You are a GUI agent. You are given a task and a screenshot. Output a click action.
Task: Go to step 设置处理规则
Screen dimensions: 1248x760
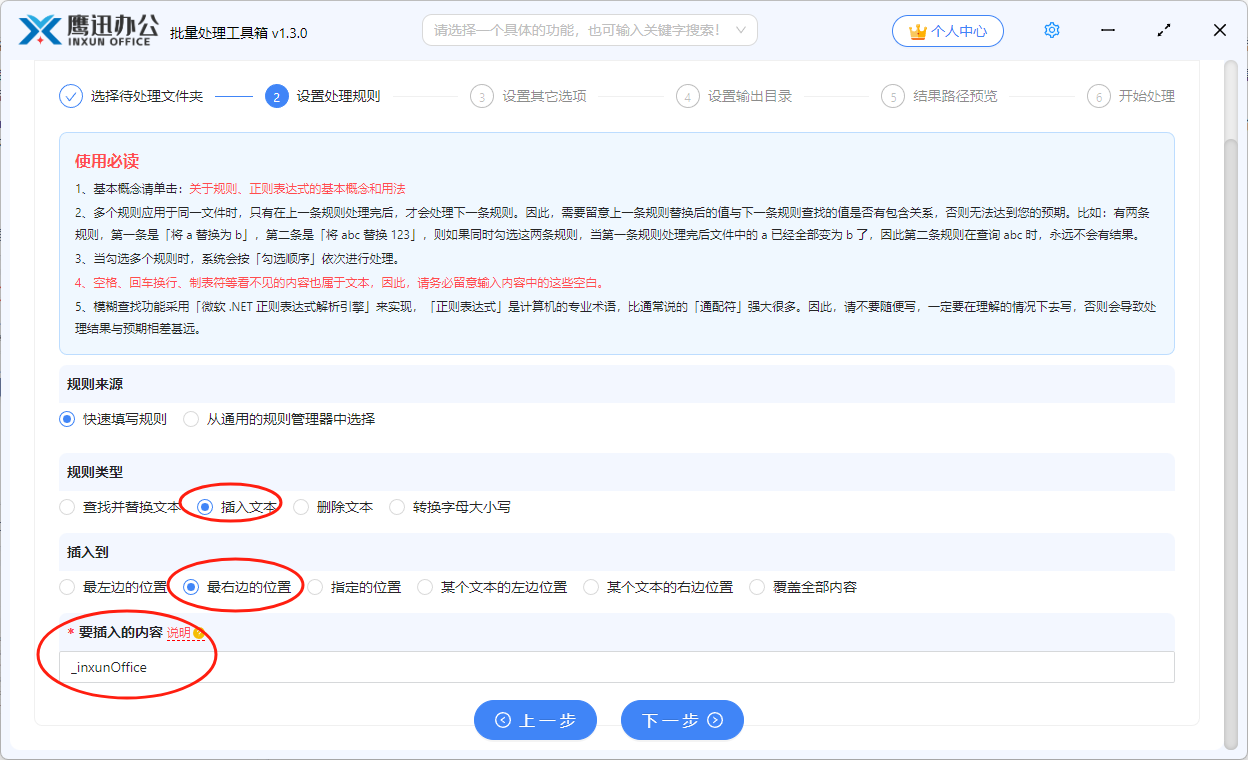click(x=338, y=96)
